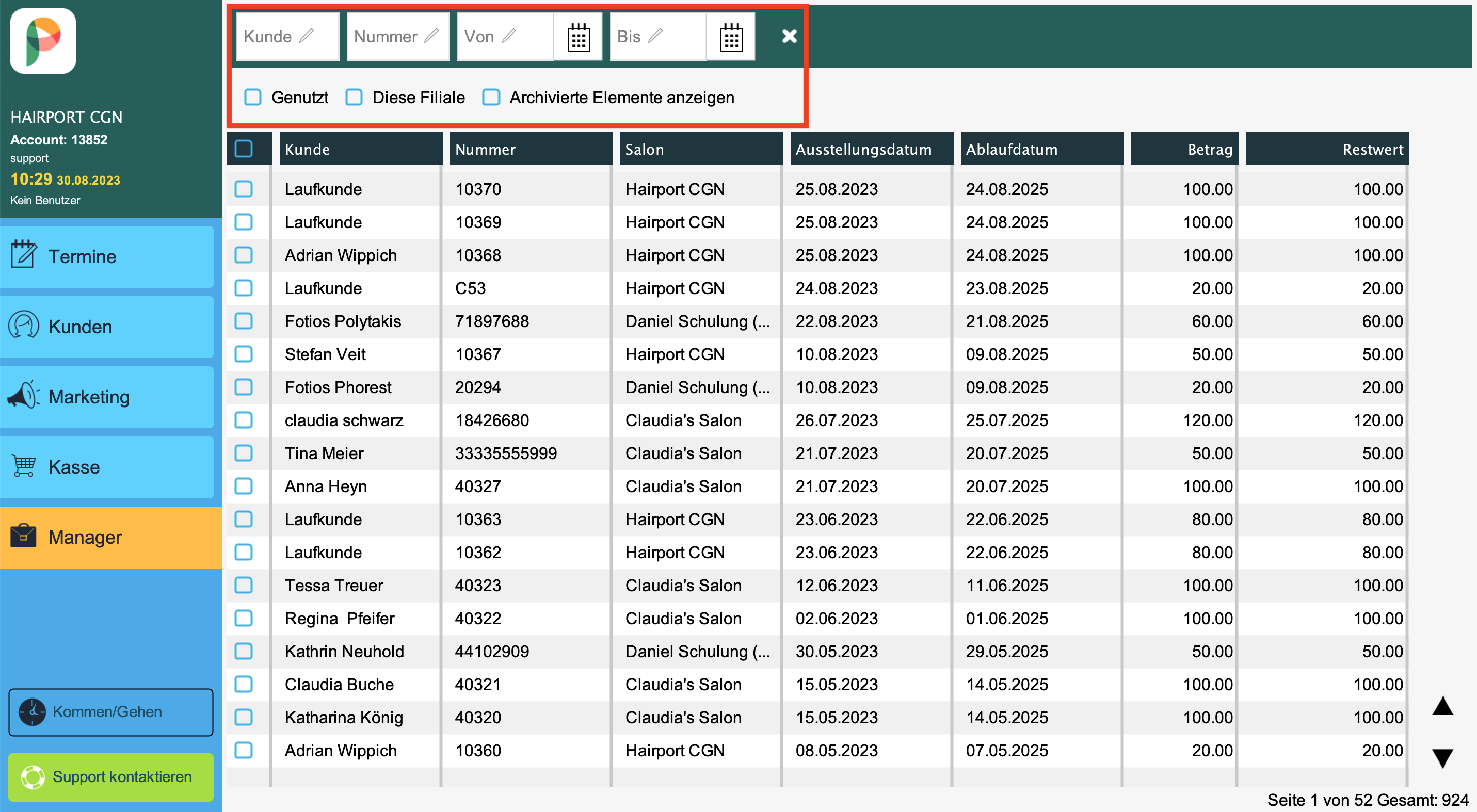Sort by the Salon column header
Screen dimensions: 1477x812
(x=701, y=149)
